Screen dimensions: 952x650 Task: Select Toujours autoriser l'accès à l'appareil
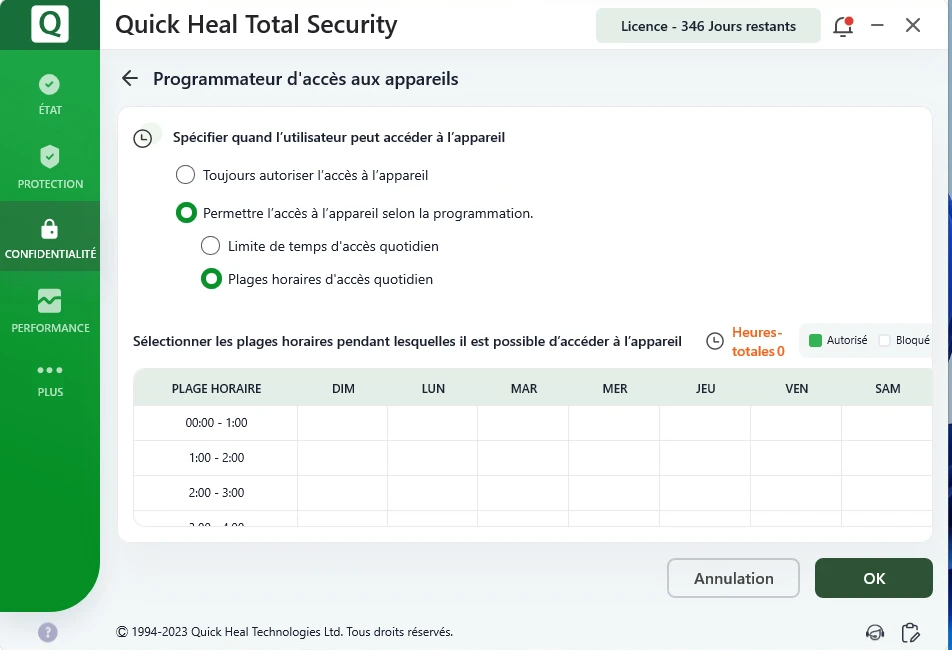tap(185, 175)
